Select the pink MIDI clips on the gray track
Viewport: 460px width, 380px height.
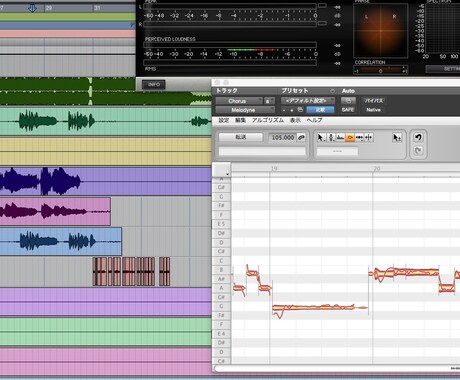[131, 271]
